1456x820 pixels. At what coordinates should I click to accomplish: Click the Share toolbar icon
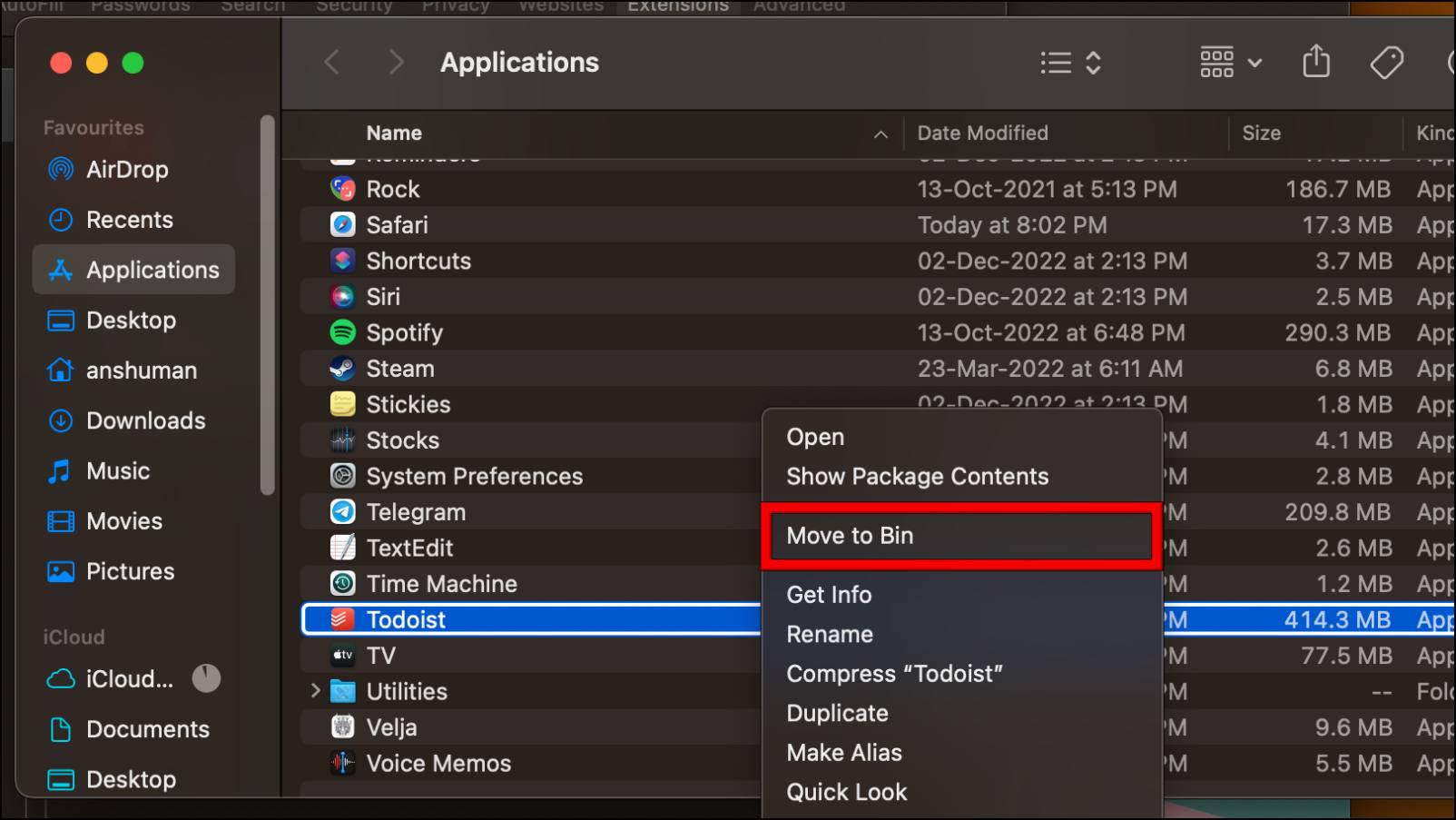1316,62
